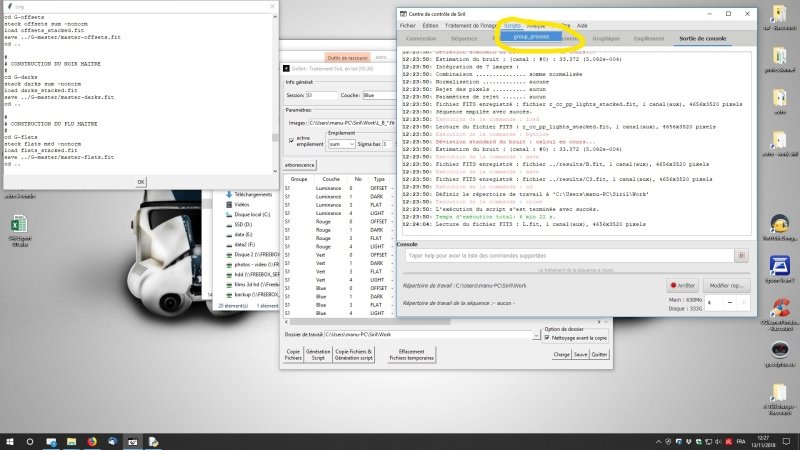Switch to the Séquence tab
This screenshot has width=800, height=450.
point(464,39)
